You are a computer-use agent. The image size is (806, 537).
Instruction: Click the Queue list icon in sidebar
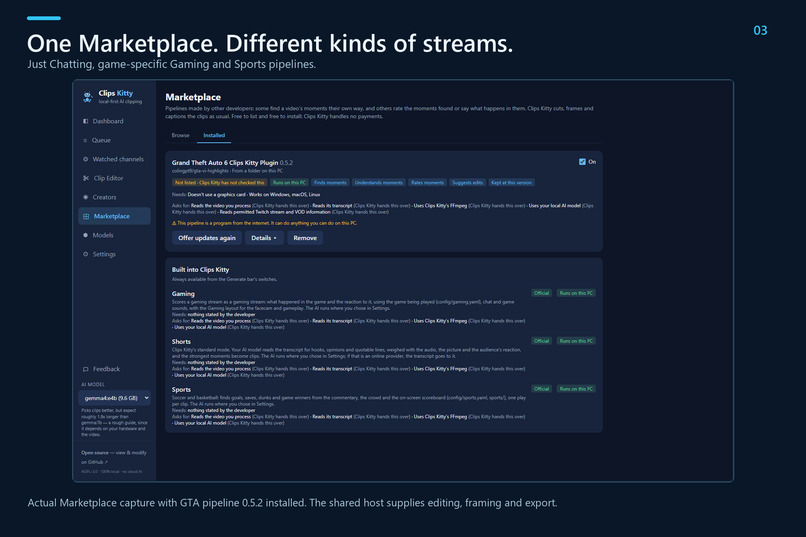click(x=85, y=140)
